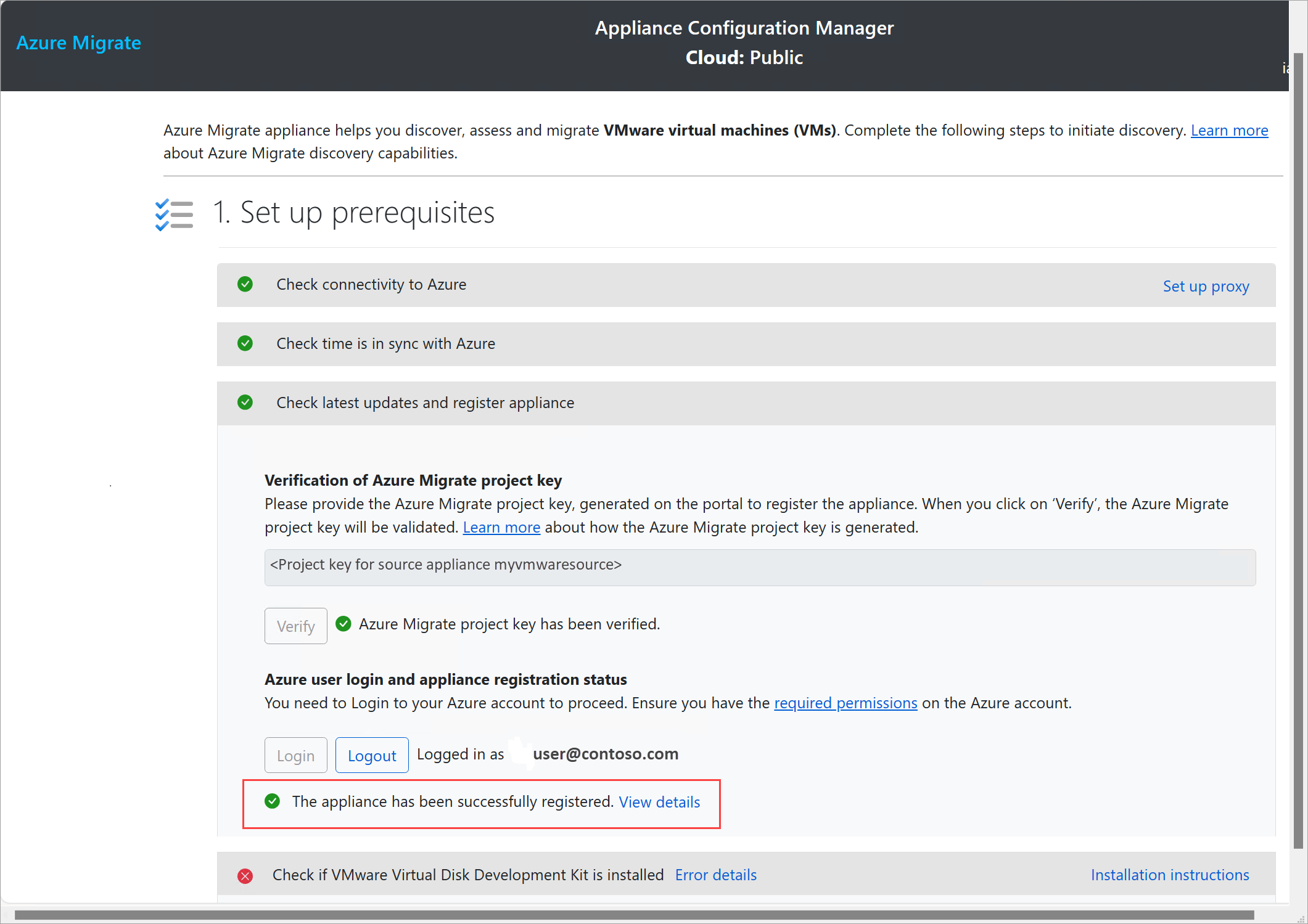
Task: Click green checkmark beside time sync check
Action: pyautogui.click(x=245, y=343)
